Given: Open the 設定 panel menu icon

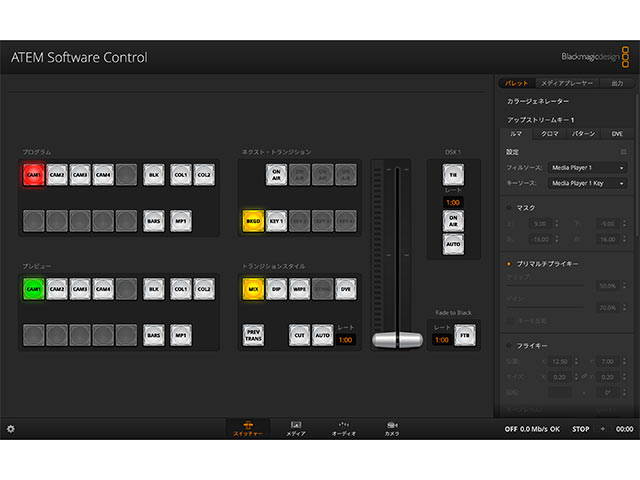Looking at the screenshot, I should point(623,152).
